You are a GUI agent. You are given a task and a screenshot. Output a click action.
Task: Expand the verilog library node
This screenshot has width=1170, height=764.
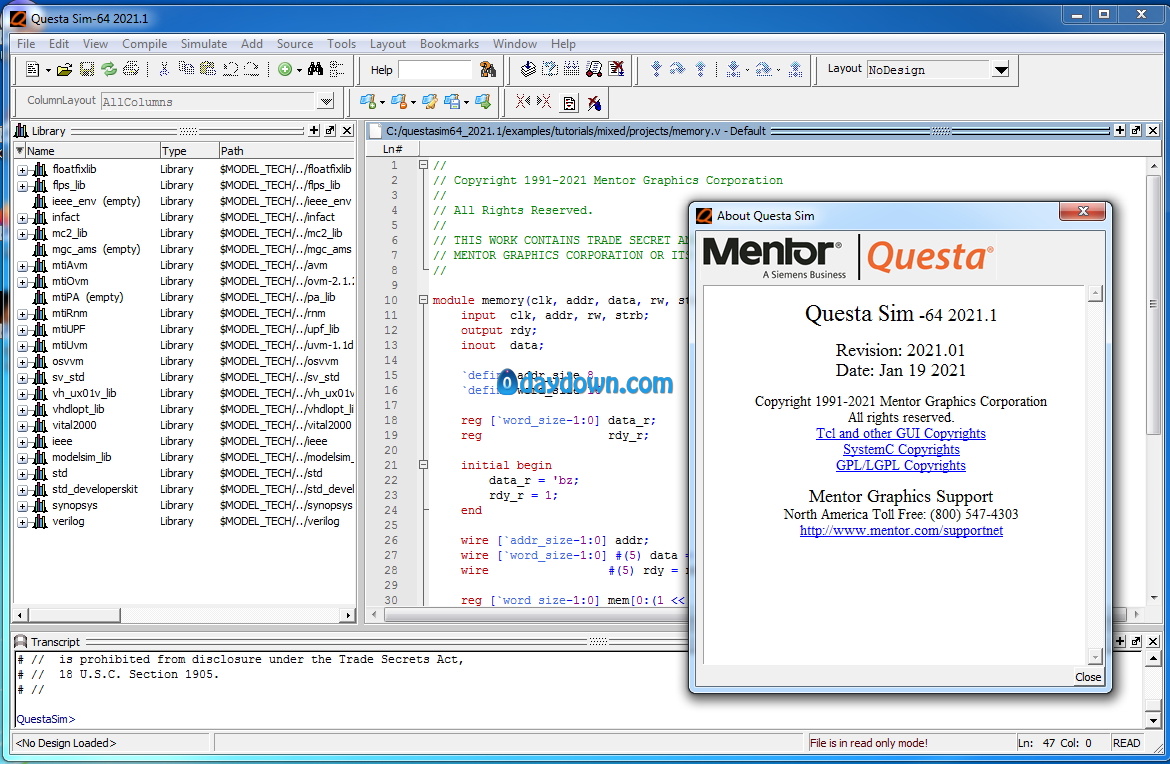22,522
